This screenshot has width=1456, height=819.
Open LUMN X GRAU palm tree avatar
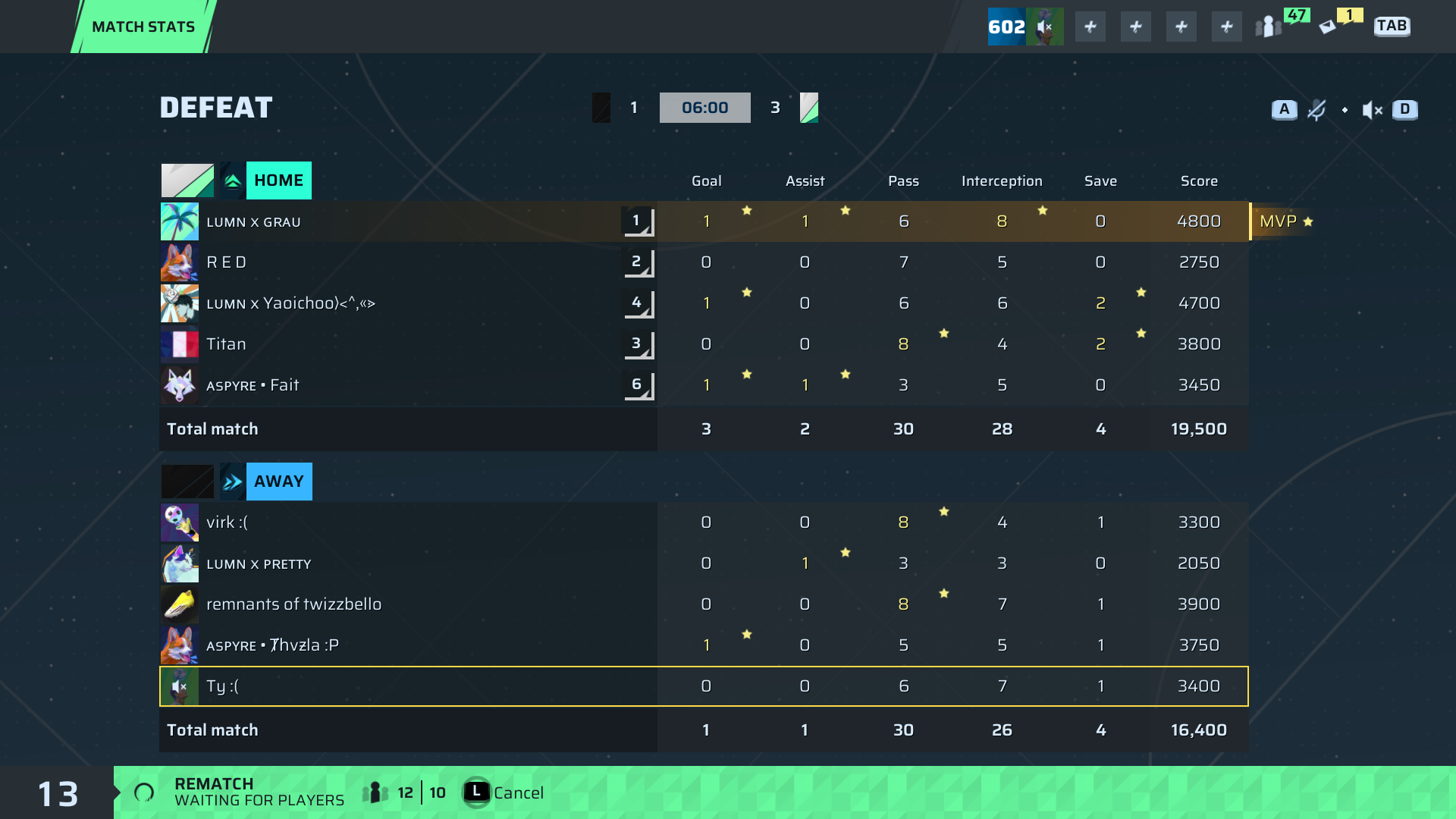click(180, 221)
